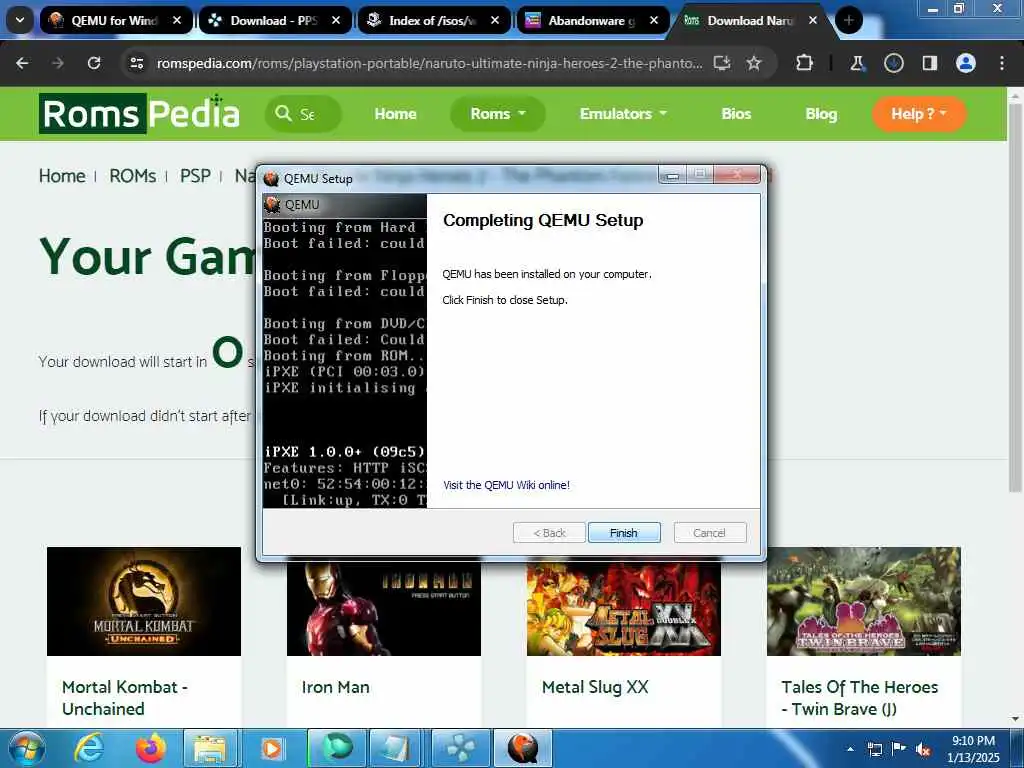Click the page vertical scrollbar
Screen dimensions: 1024x768
[1016, 297]
